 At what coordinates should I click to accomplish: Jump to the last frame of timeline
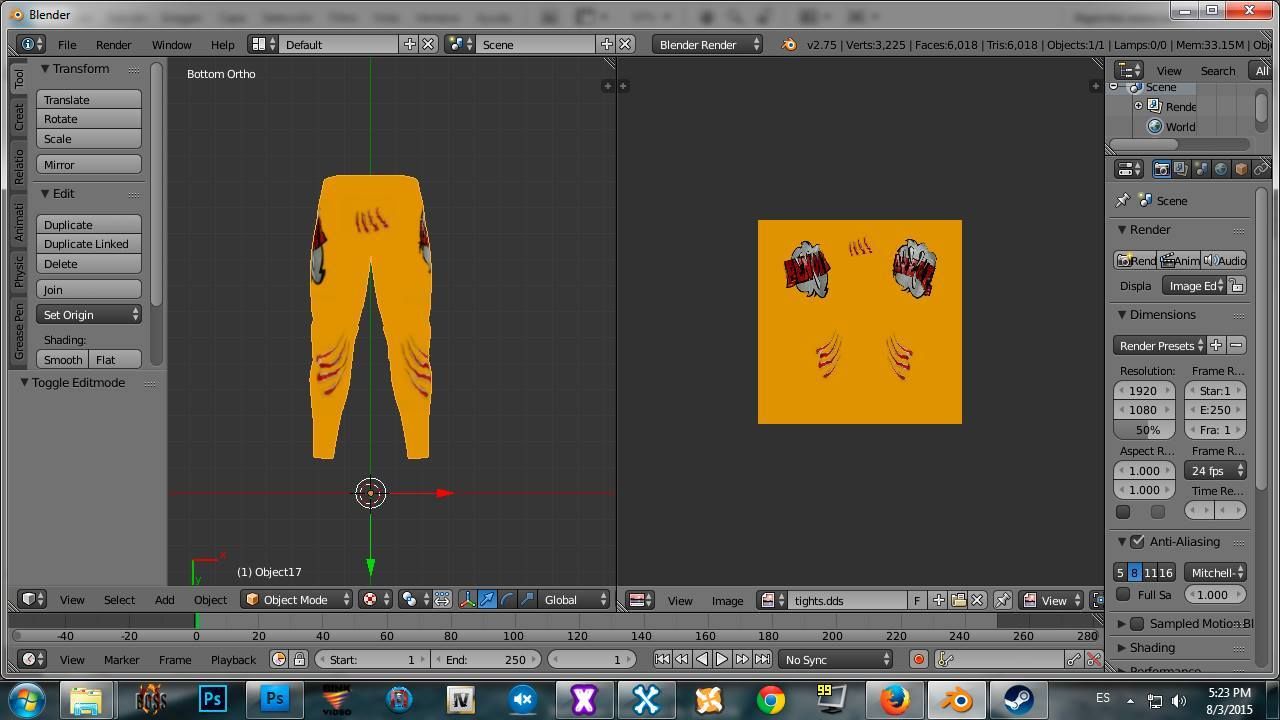[x=762, y=659]
